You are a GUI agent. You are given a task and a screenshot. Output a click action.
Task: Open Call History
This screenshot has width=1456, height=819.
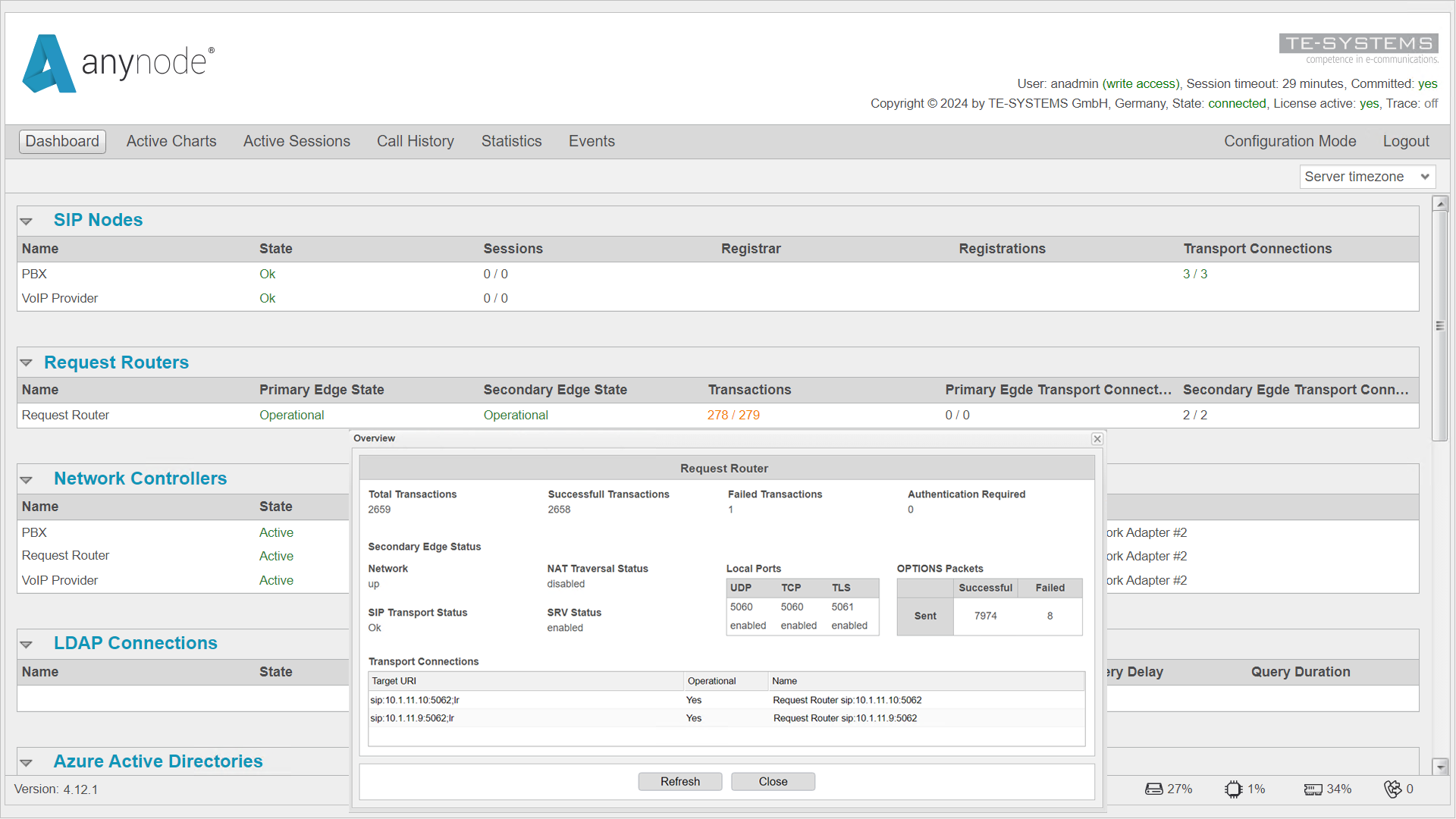[416, 142]
